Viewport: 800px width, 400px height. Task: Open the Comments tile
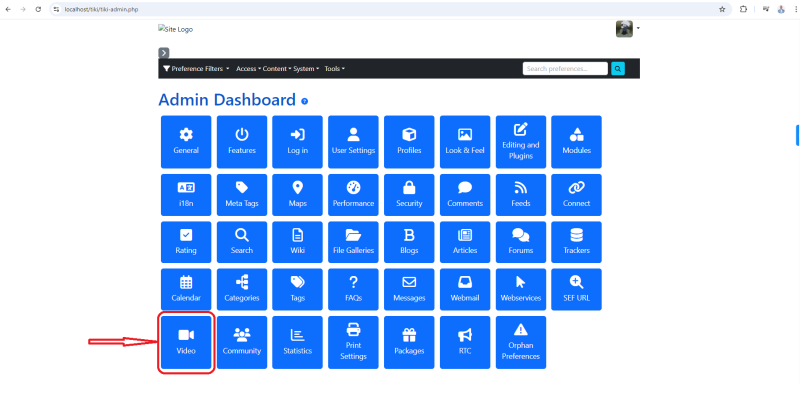(465, 195)
